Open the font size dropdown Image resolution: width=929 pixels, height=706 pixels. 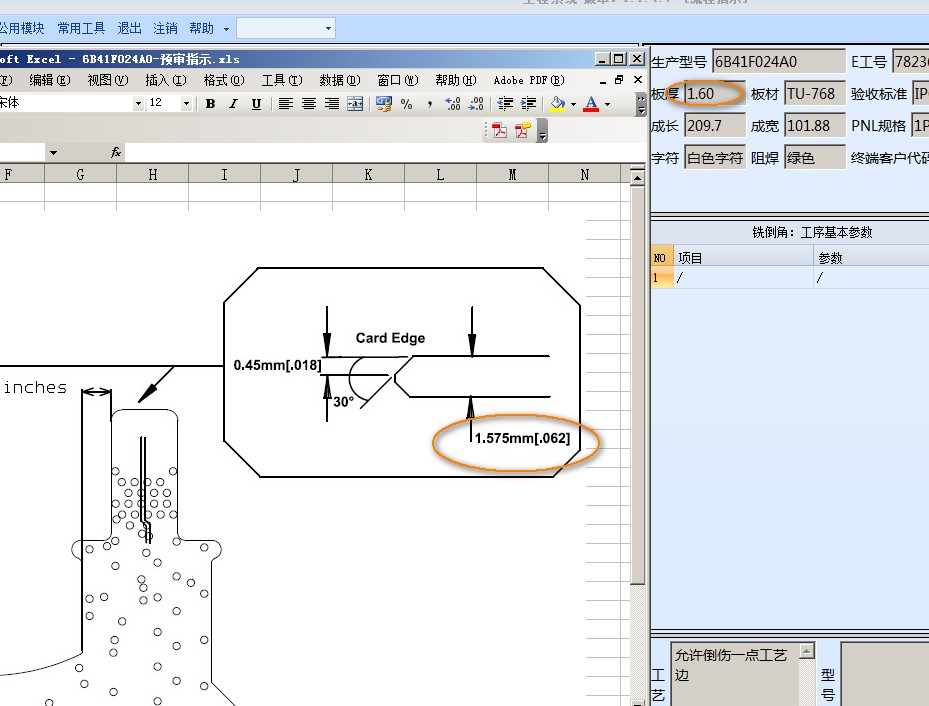(x=186, y=104)
